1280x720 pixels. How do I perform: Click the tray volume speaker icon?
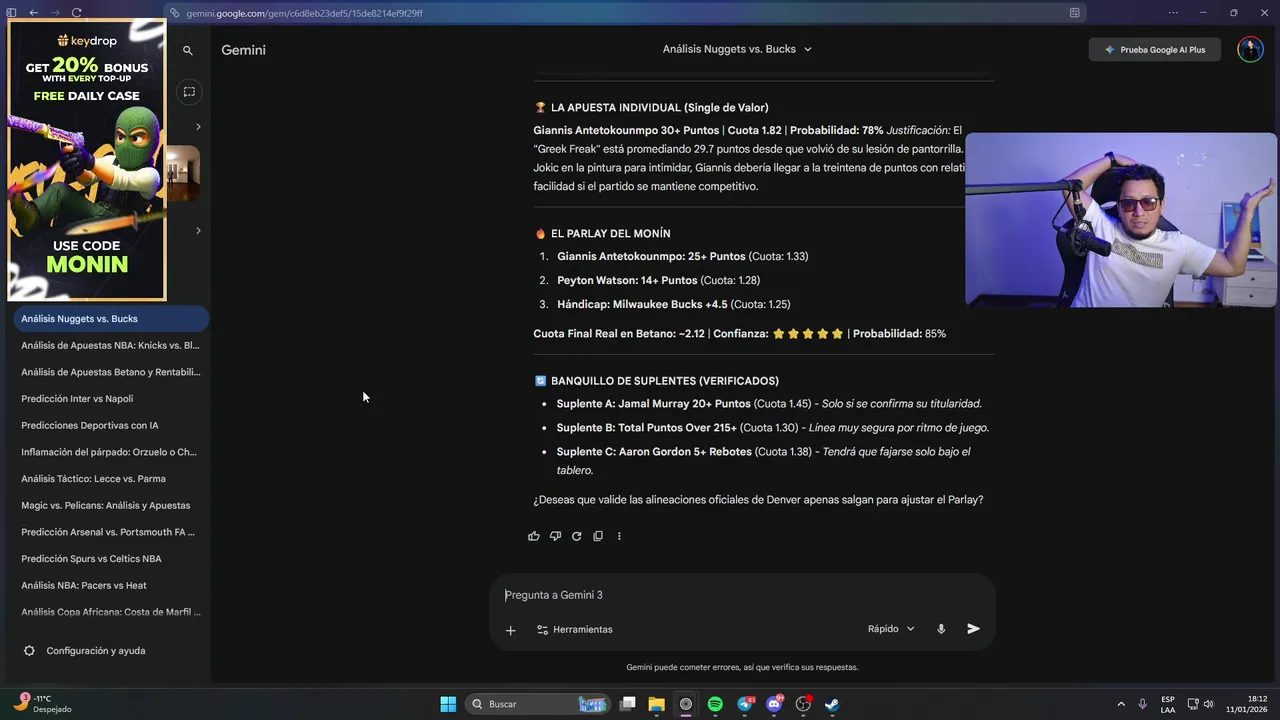(x=1208, y=704)
